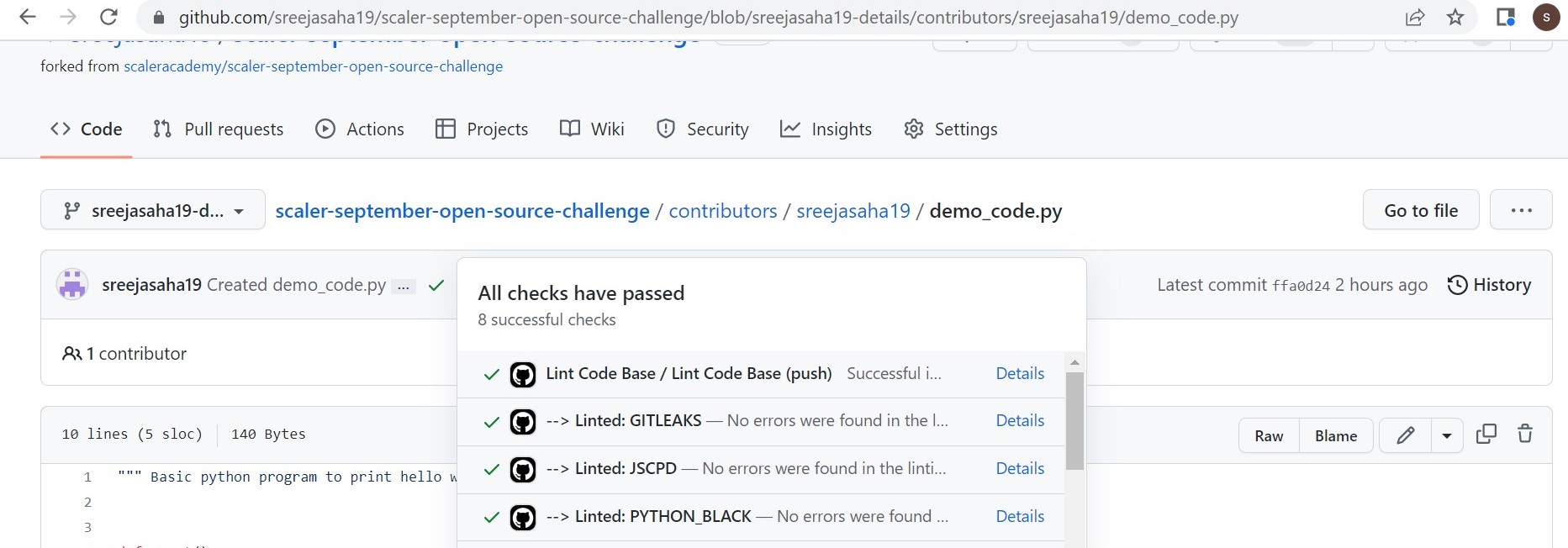Open the Actions tab
This screenshot has height=548, width=1568.
[360, 129]
